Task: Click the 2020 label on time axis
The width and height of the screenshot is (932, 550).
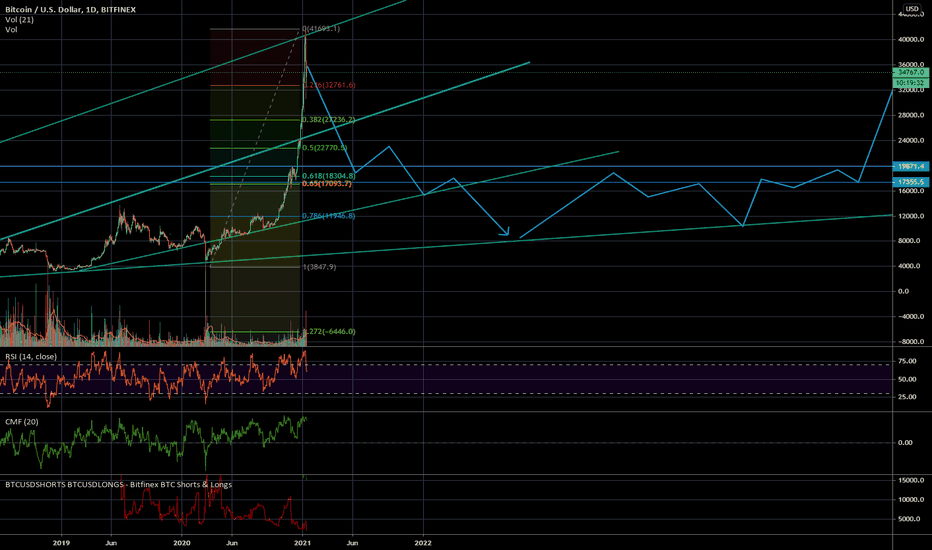Action: click(x=182, y=543)
